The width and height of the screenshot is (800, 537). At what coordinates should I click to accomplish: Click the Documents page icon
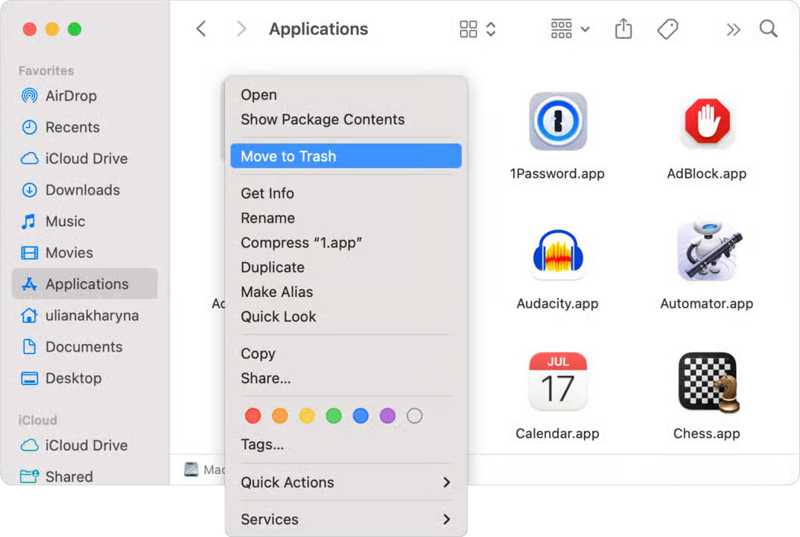(30, 347)
